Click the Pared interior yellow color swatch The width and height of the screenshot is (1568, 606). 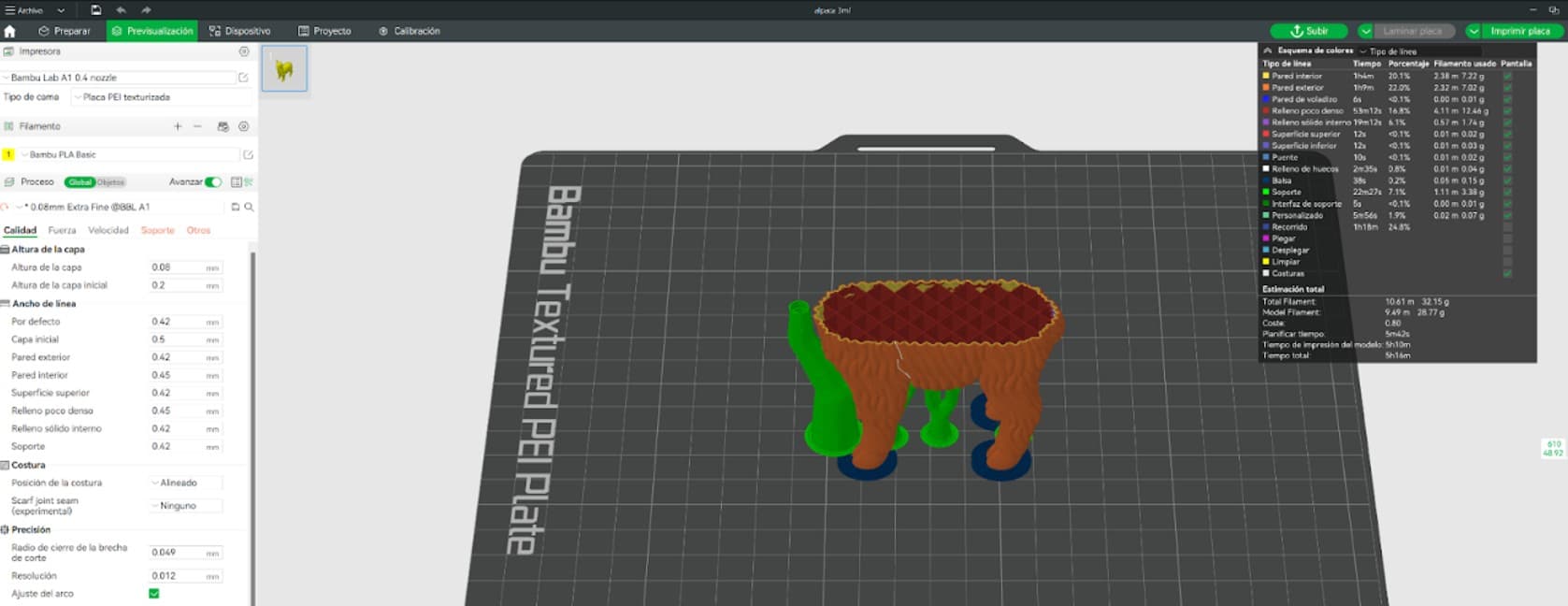pyautogui.click(x=1266, y=76)
